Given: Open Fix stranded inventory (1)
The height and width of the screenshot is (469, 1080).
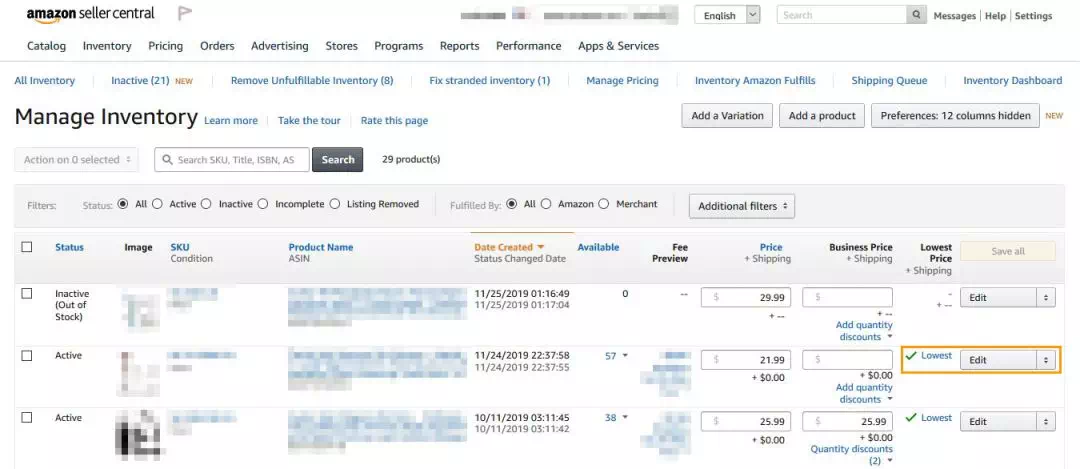Looking at the screenshot, I should click(x=490, y=81).
